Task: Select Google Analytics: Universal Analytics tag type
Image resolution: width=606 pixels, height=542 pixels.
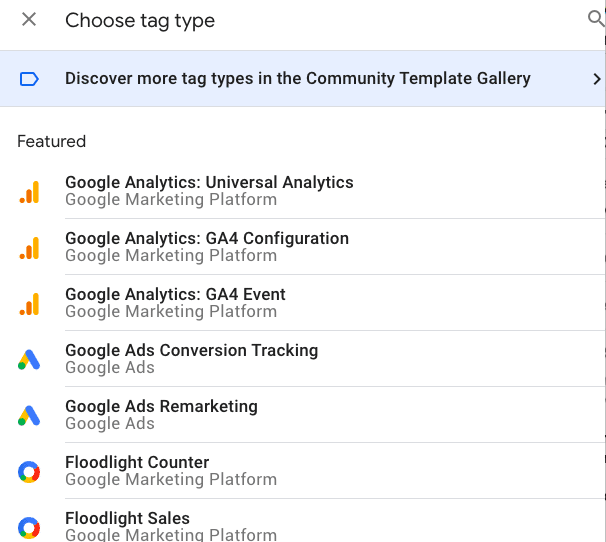Action: pyautogui.click(x=209, y=183)
